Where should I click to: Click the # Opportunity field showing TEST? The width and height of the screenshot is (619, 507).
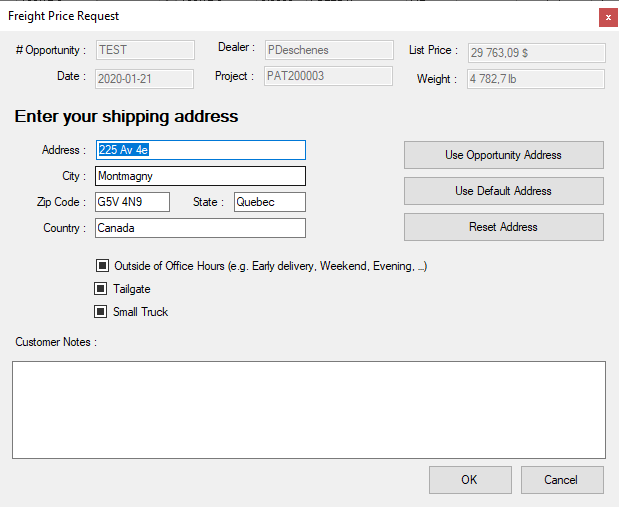pyautogui.click(x=144, y=50)
